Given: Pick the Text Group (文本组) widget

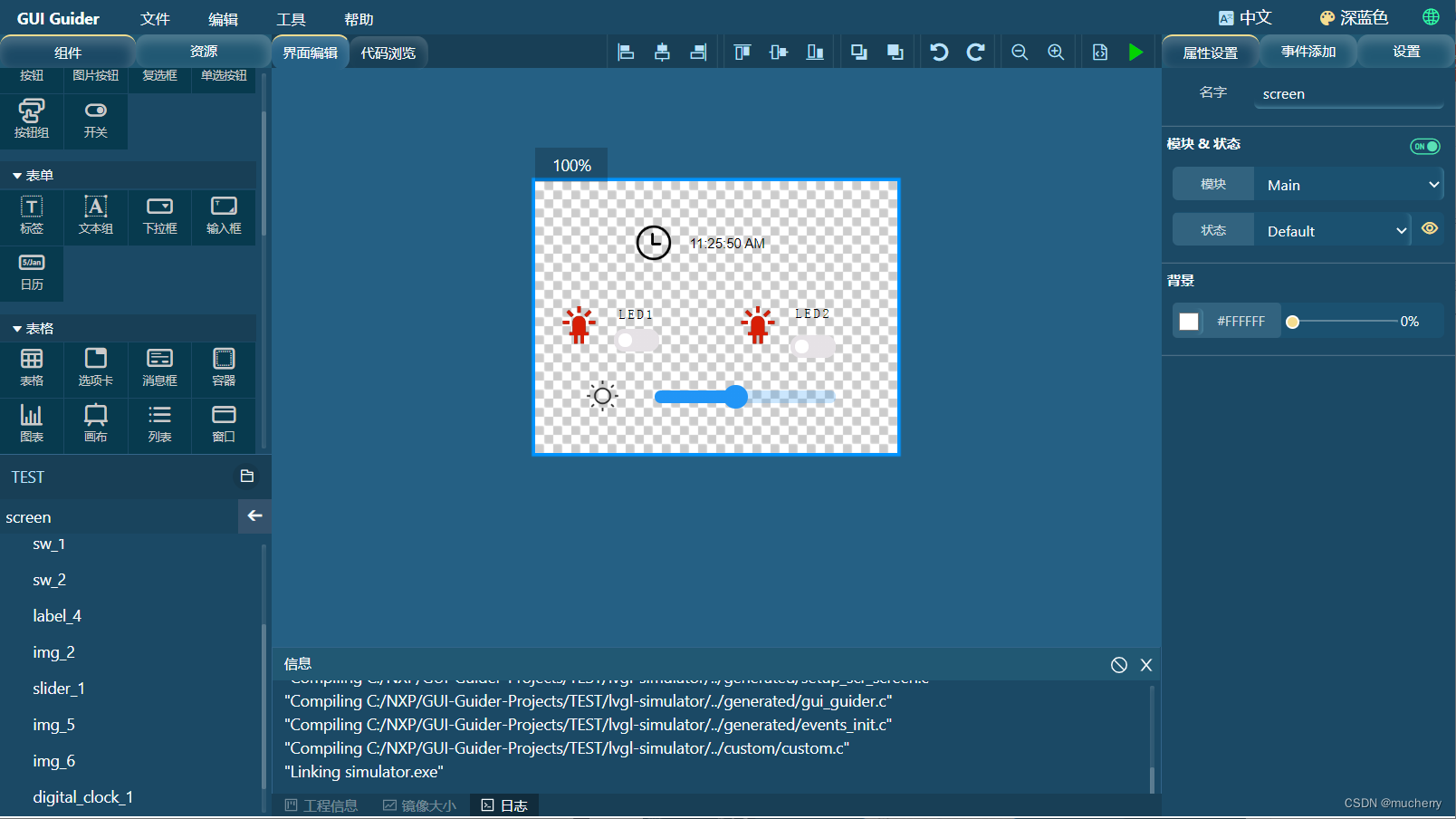Looking at the screenshot, I should (x=96, y=216).
